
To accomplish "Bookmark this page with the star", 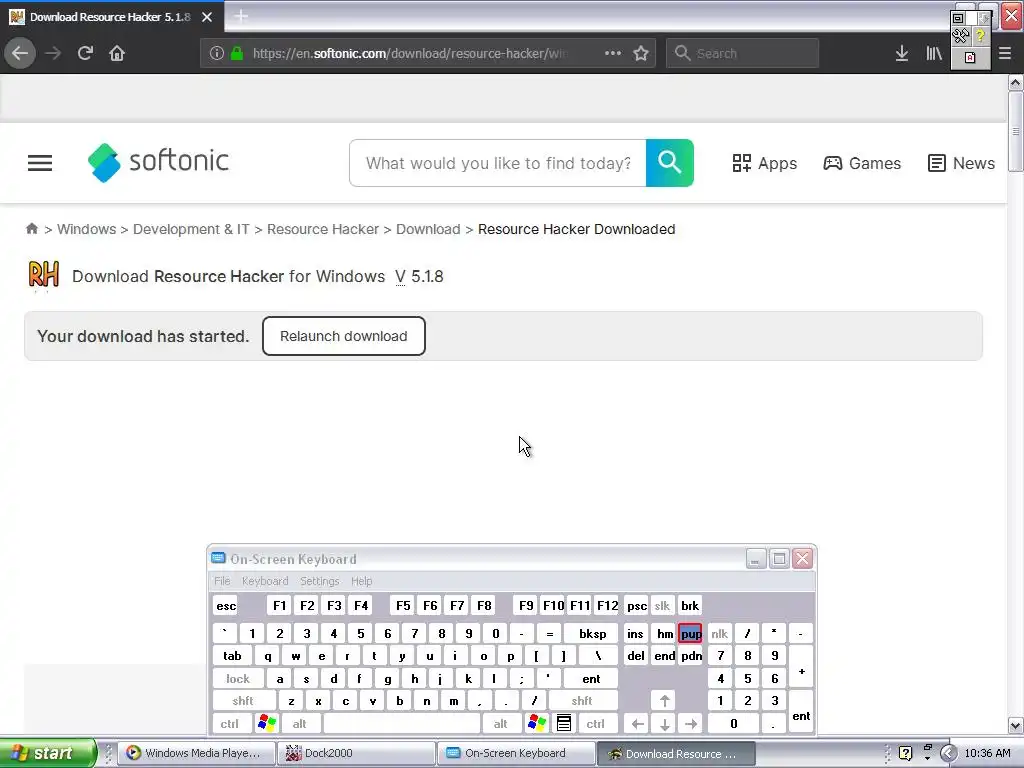I will point(641,53).
